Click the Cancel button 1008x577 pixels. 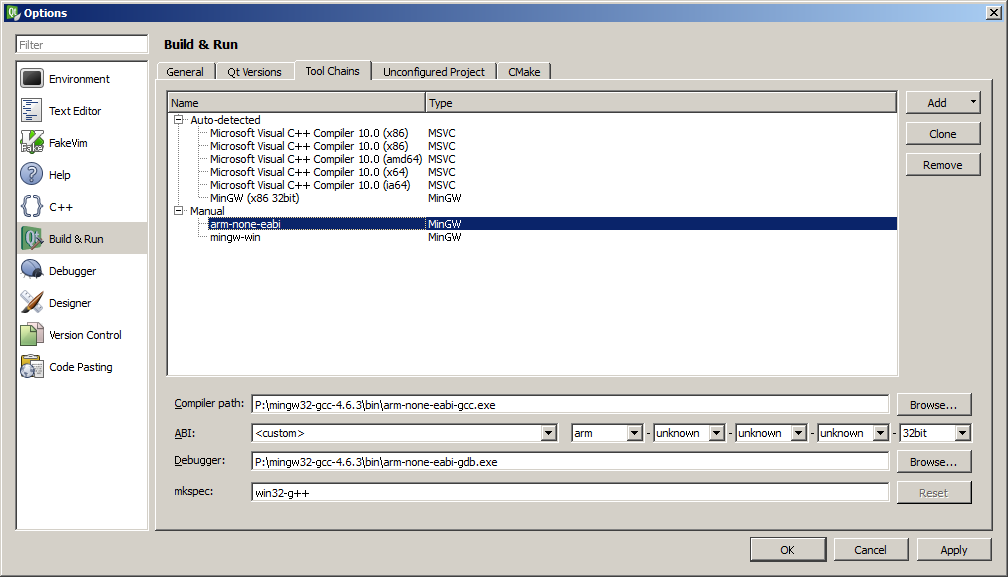[x=870, y=550]
